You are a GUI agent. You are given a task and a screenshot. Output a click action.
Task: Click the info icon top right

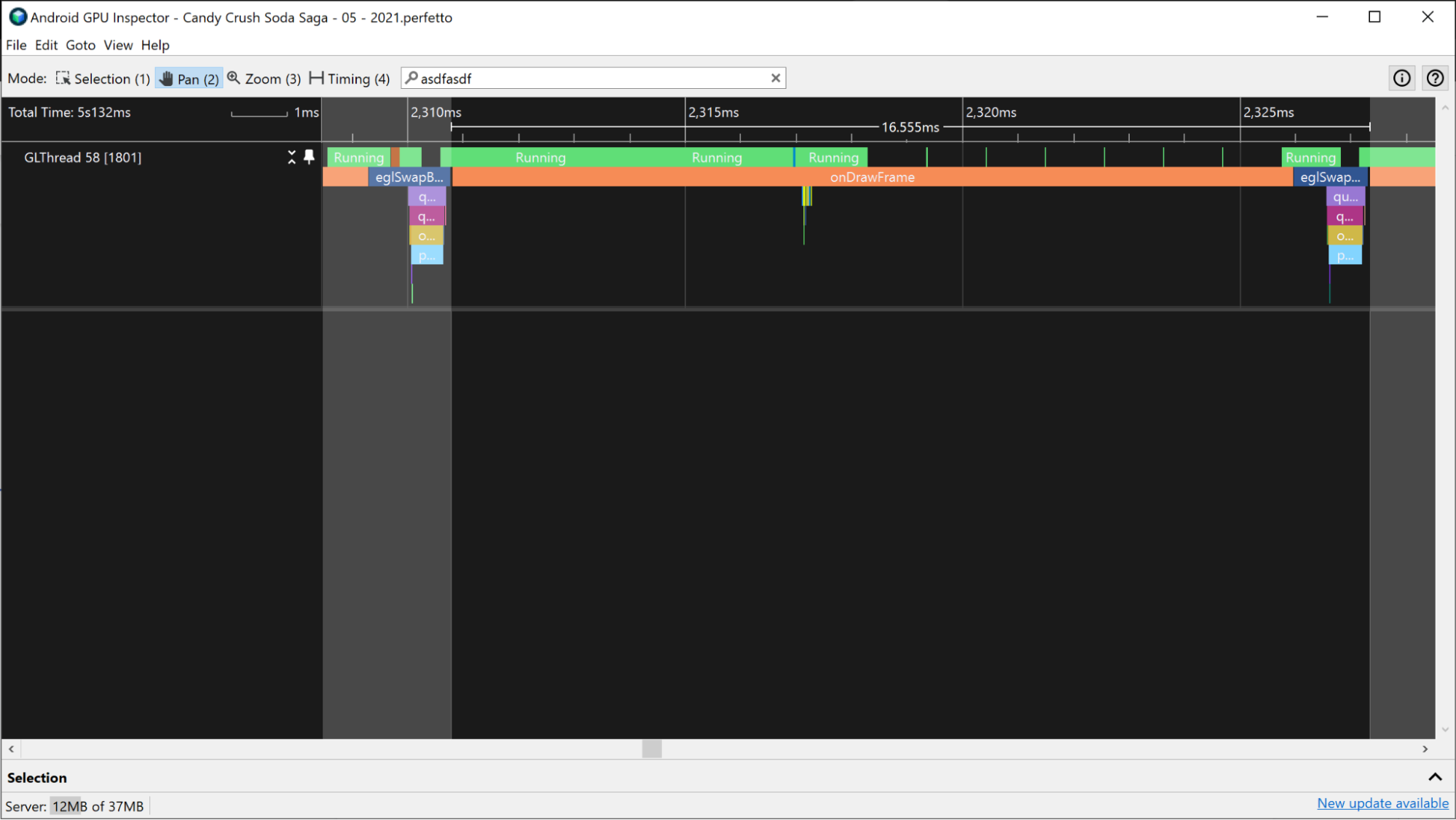click(1402, 77)
